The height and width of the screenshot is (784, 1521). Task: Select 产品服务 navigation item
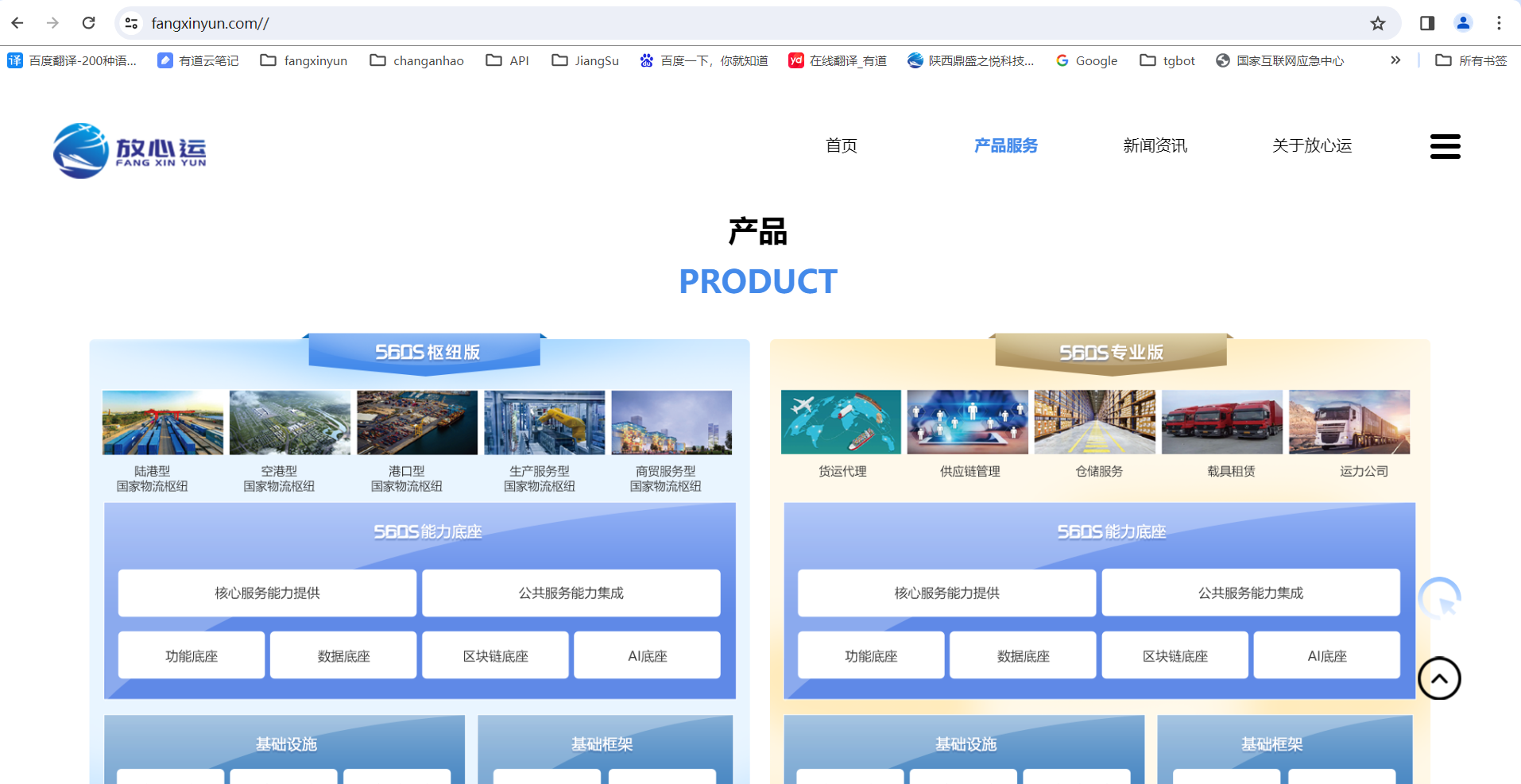pos(1006,145)
